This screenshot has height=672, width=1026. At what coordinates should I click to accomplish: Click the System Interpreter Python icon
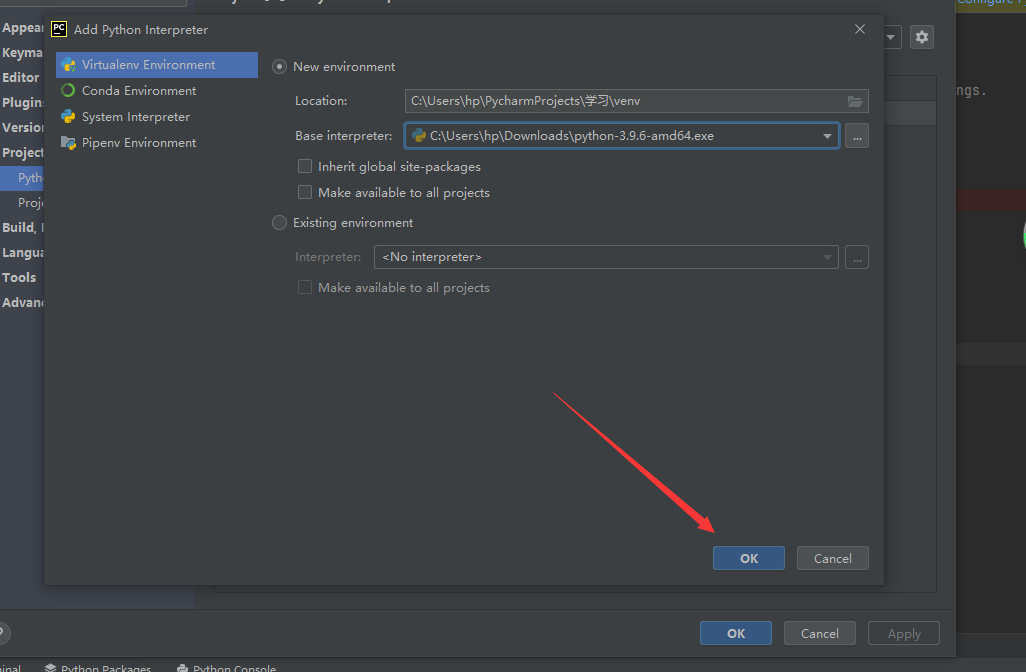68,116
